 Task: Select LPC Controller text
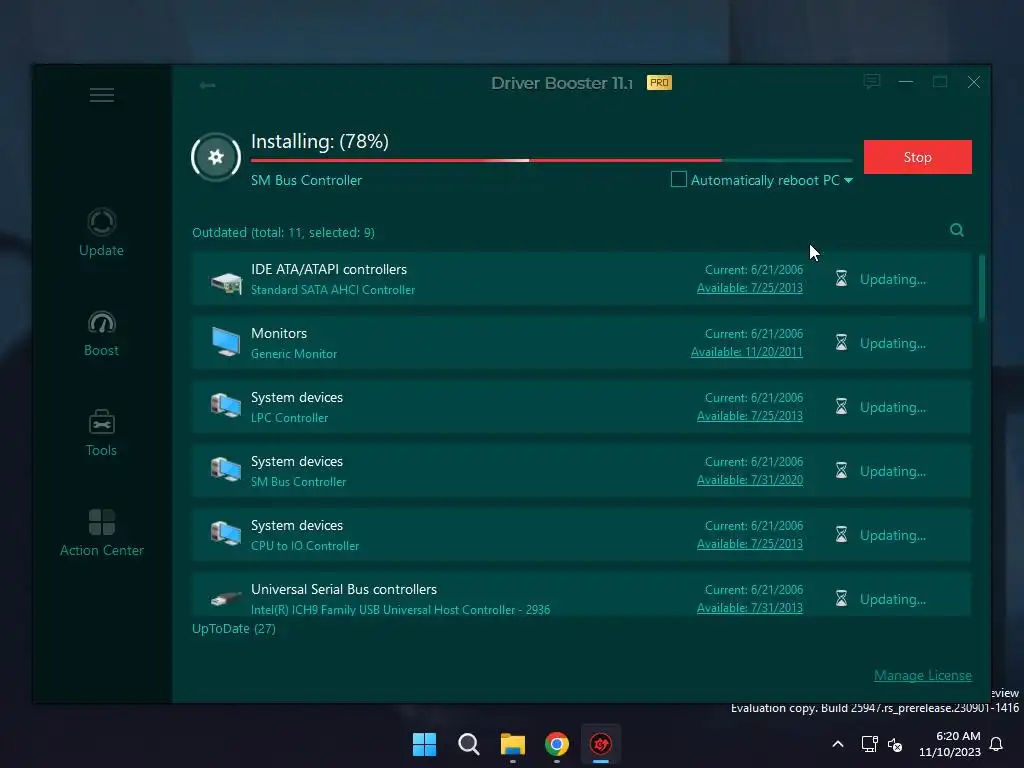[x=289, y=417]
